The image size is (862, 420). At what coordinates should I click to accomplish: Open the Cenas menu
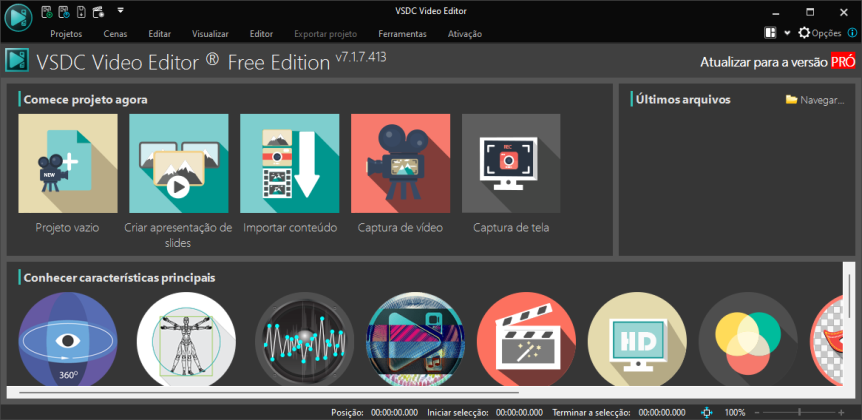[x=115, y=34]
